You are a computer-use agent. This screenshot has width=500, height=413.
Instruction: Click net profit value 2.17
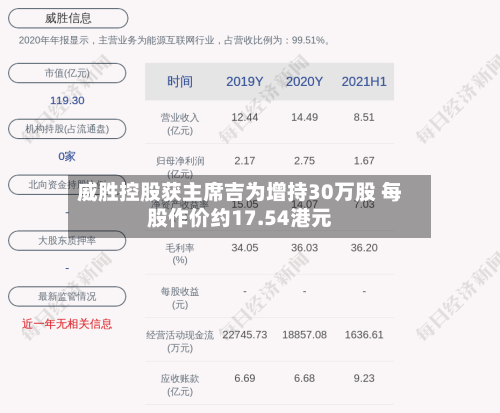[x=245, y=161]
